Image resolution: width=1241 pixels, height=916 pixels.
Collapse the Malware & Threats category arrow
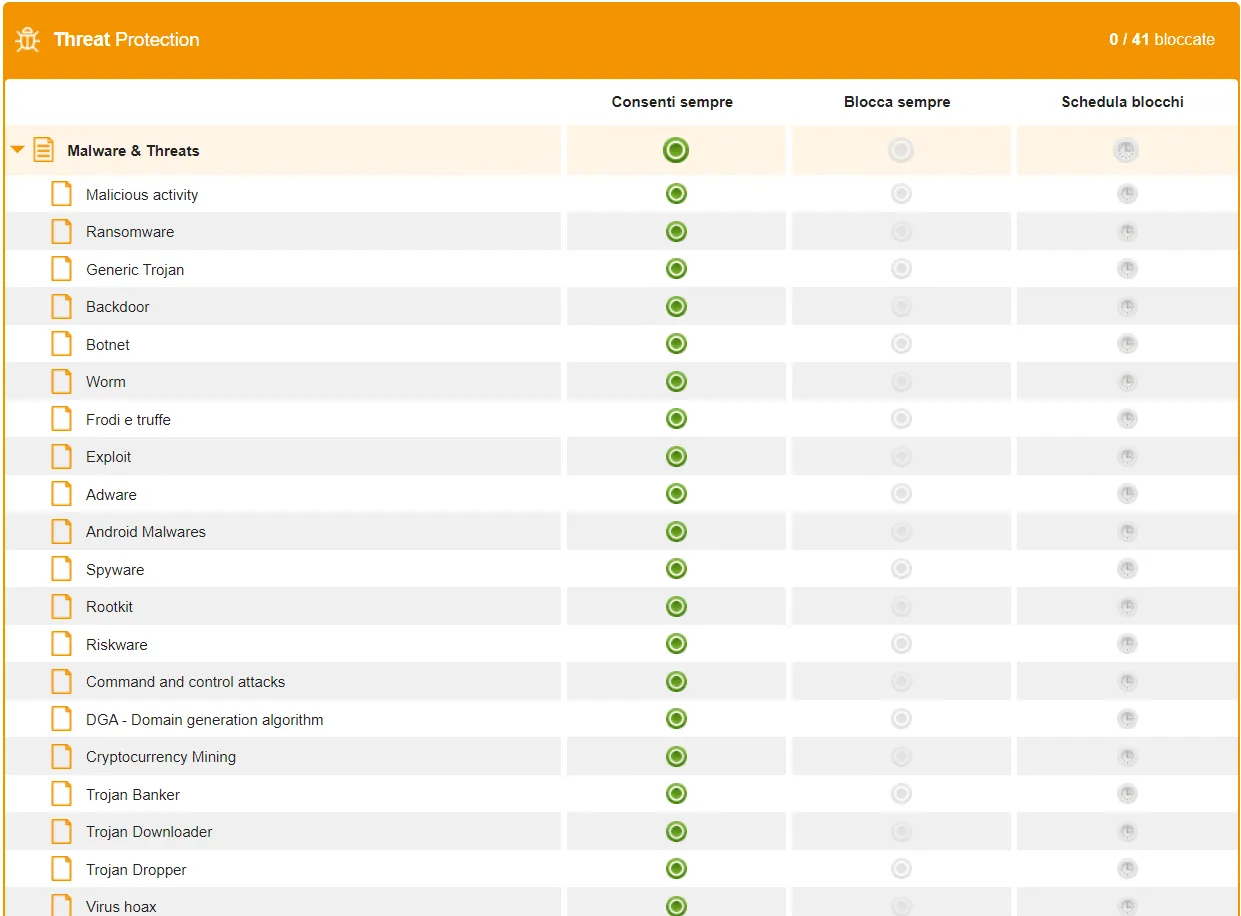17,150
